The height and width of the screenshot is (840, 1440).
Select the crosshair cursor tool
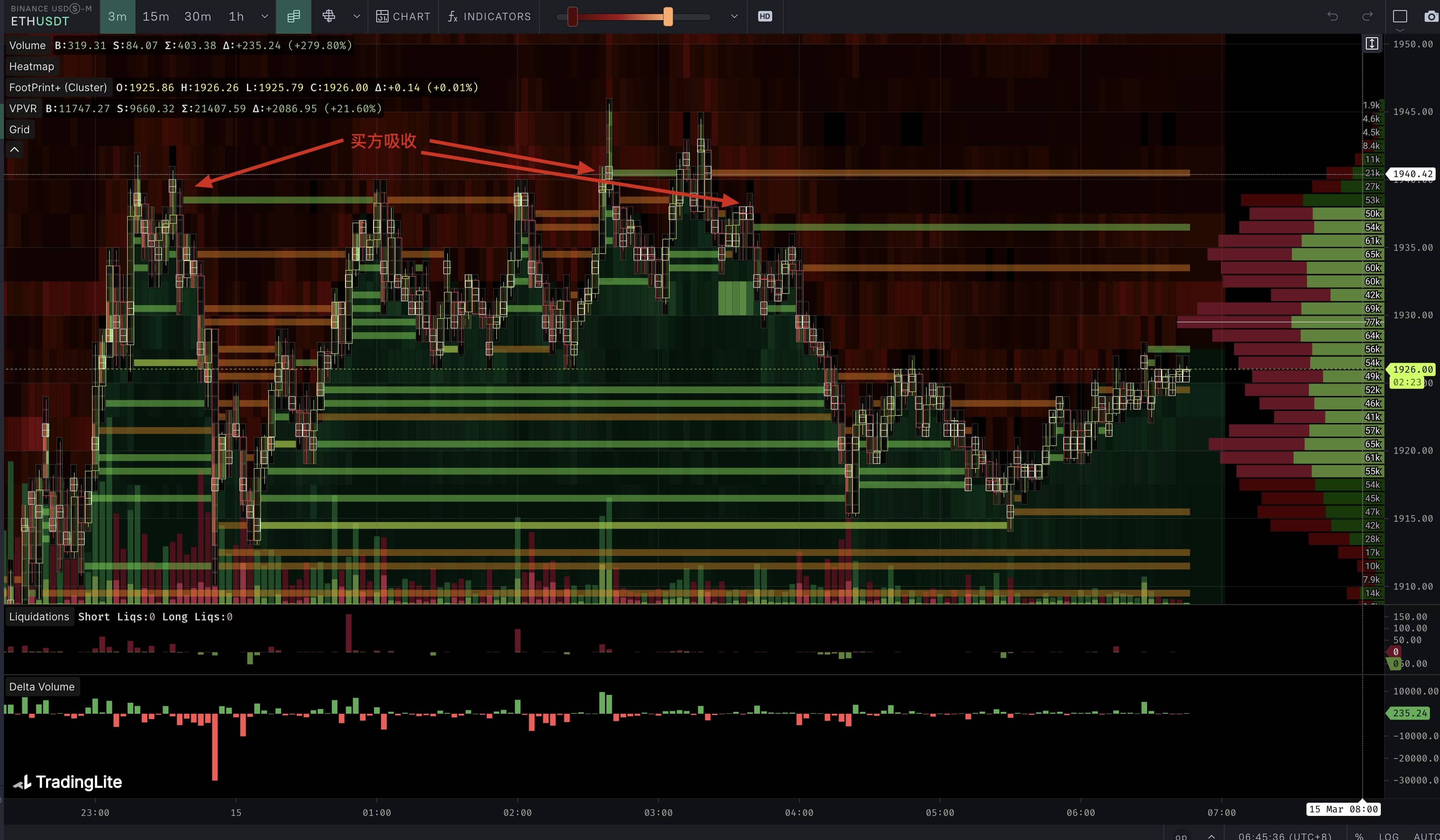click(328, 17)
